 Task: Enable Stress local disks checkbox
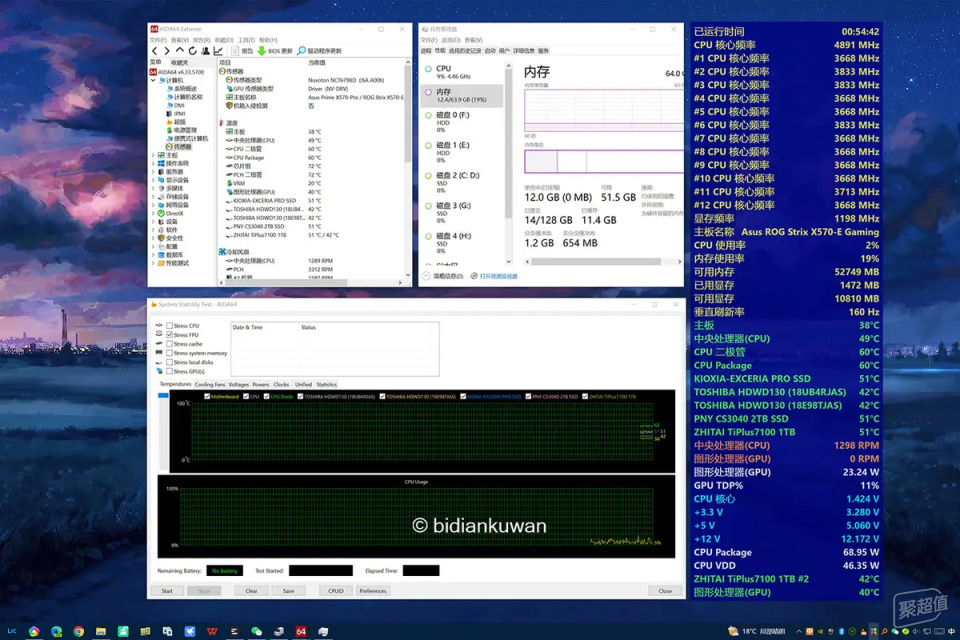click(x=170, y=363)
